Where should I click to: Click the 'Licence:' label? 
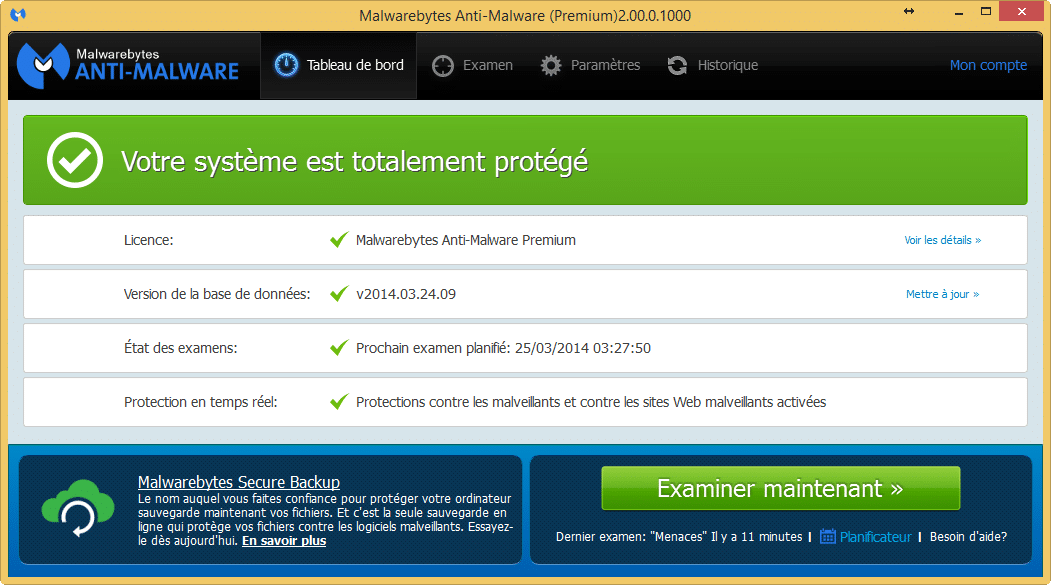pyautogui.click(x=148, y=240)
